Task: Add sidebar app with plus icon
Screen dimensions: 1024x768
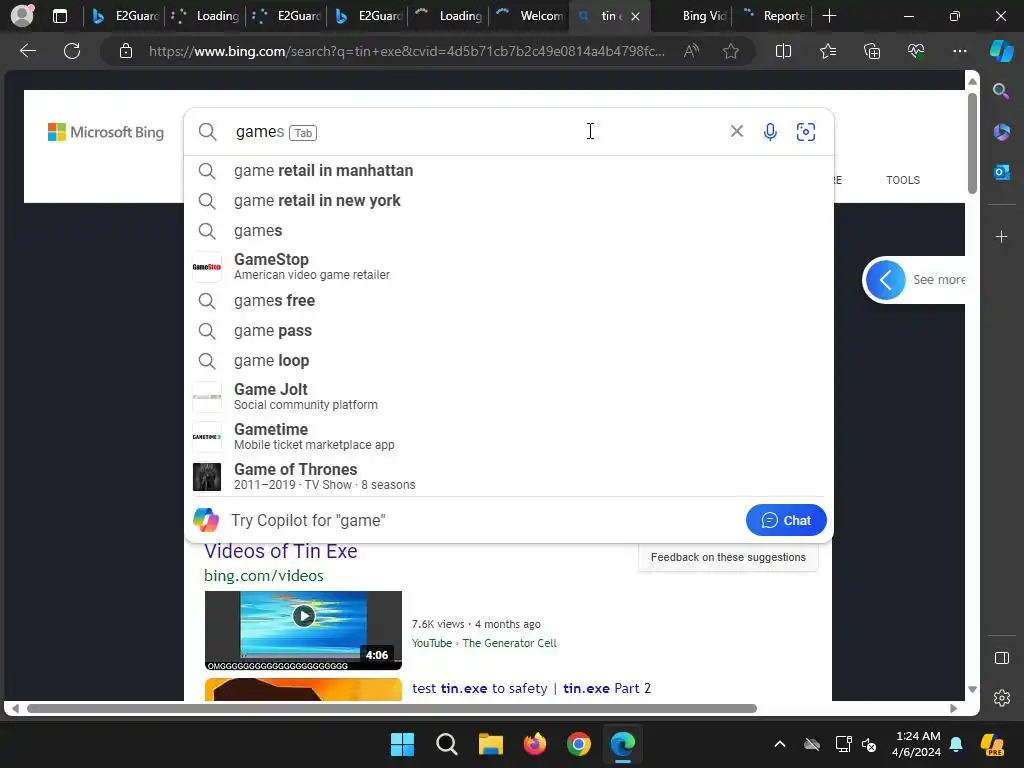Action: pos(1001,236)
